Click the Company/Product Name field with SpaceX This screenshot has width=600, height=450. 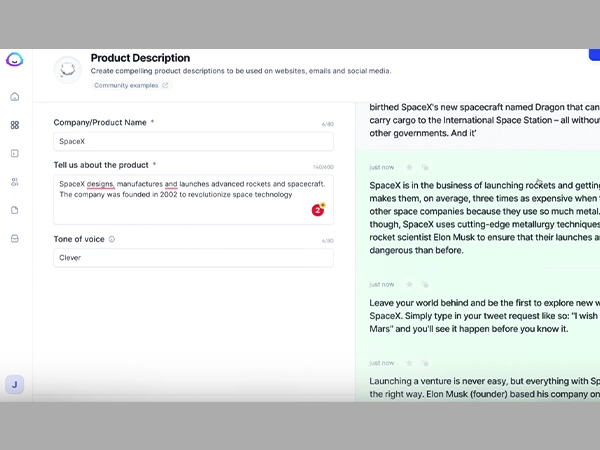tap(193, 141)
